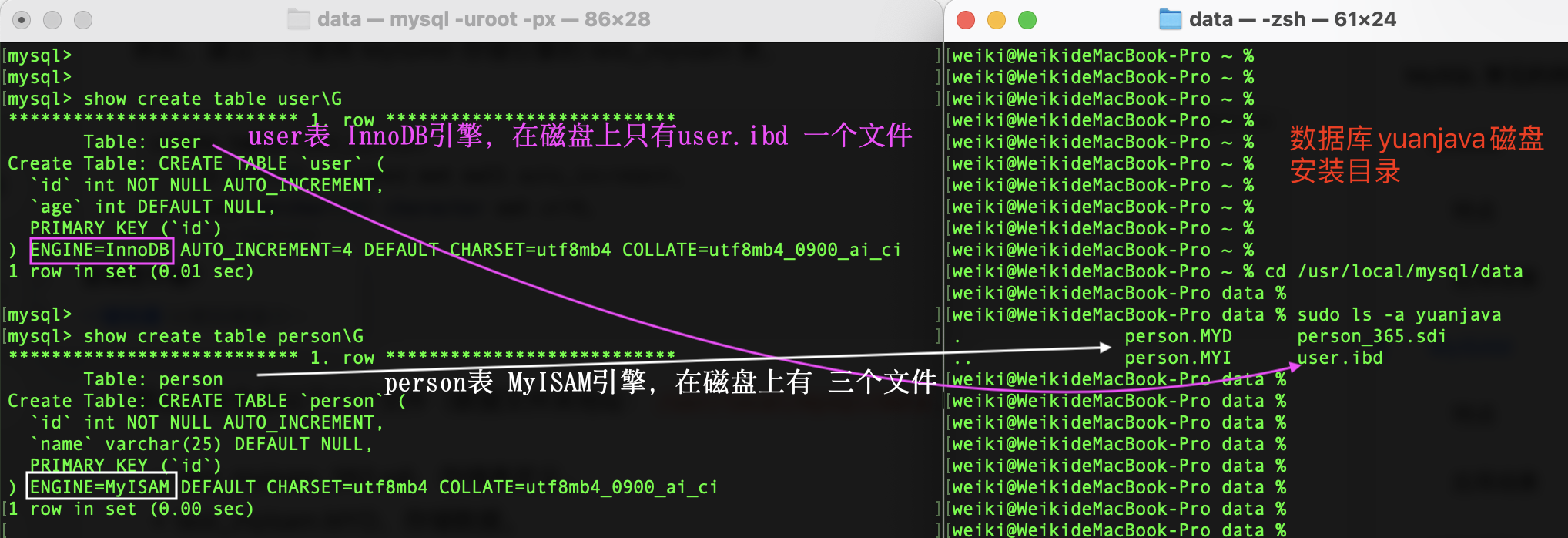The image size is (1568, 538).
Task: Click the 'AUTO_INCREMENT=4' value
Action: point(266,250)
